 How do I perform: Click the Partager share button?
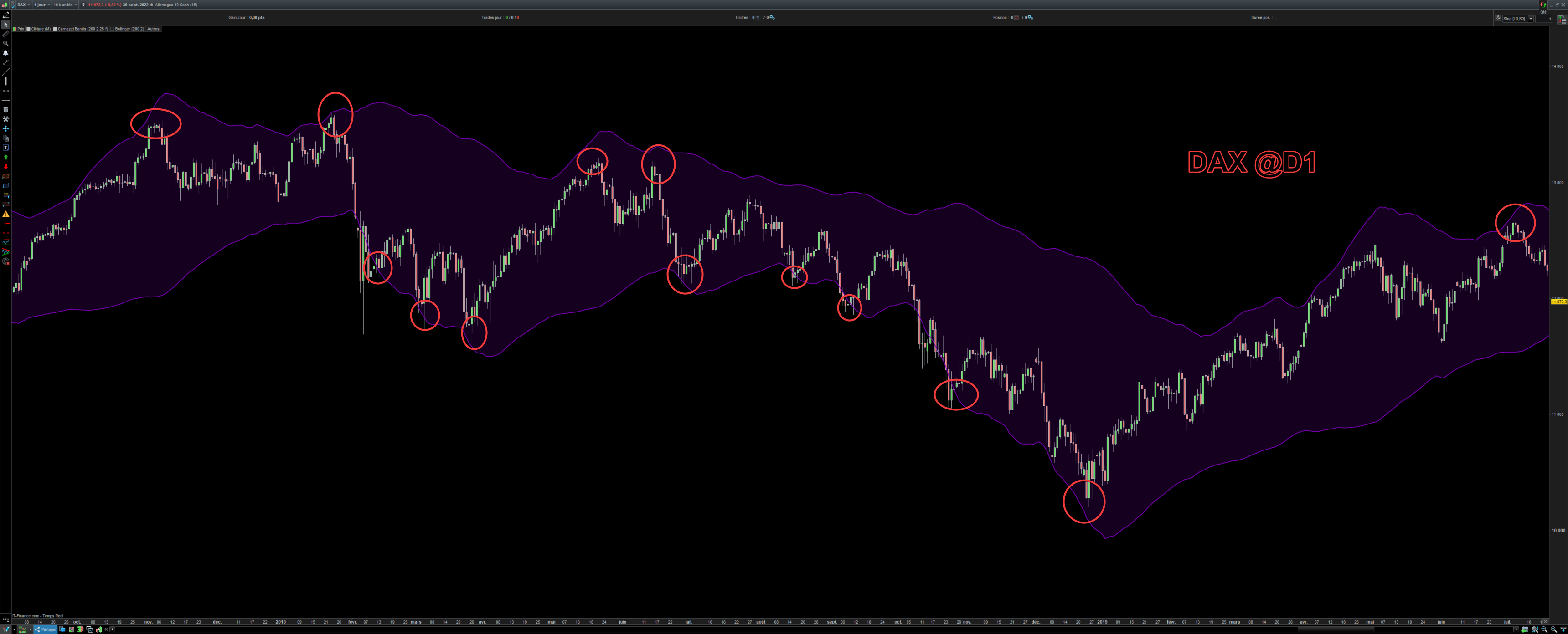click(x=46, y=629)
